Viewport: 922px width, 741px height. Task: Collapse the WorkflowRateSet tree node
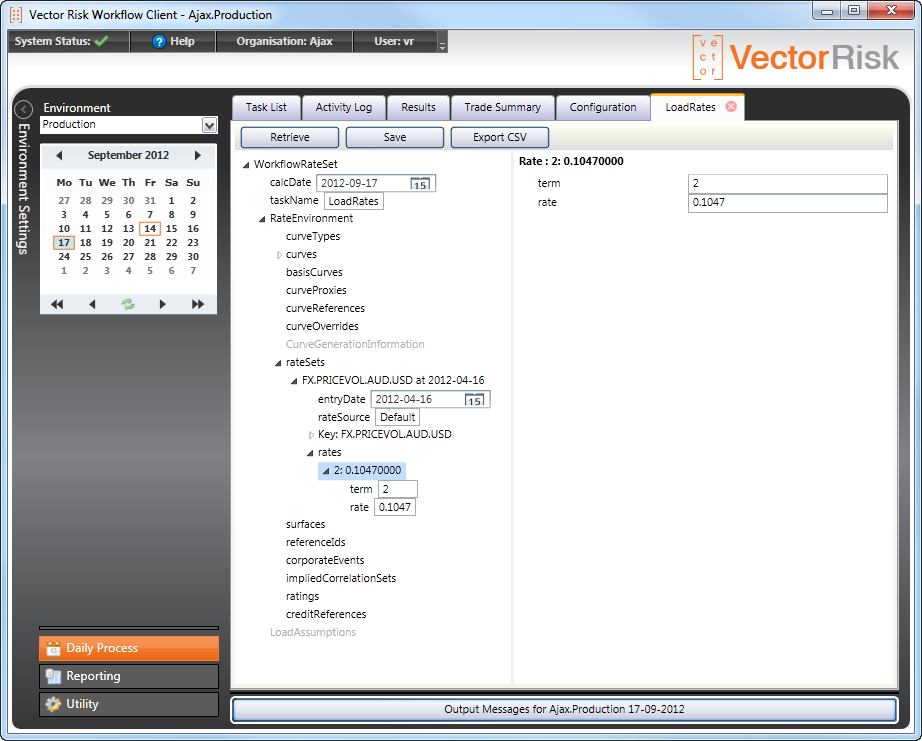[246, 165]
